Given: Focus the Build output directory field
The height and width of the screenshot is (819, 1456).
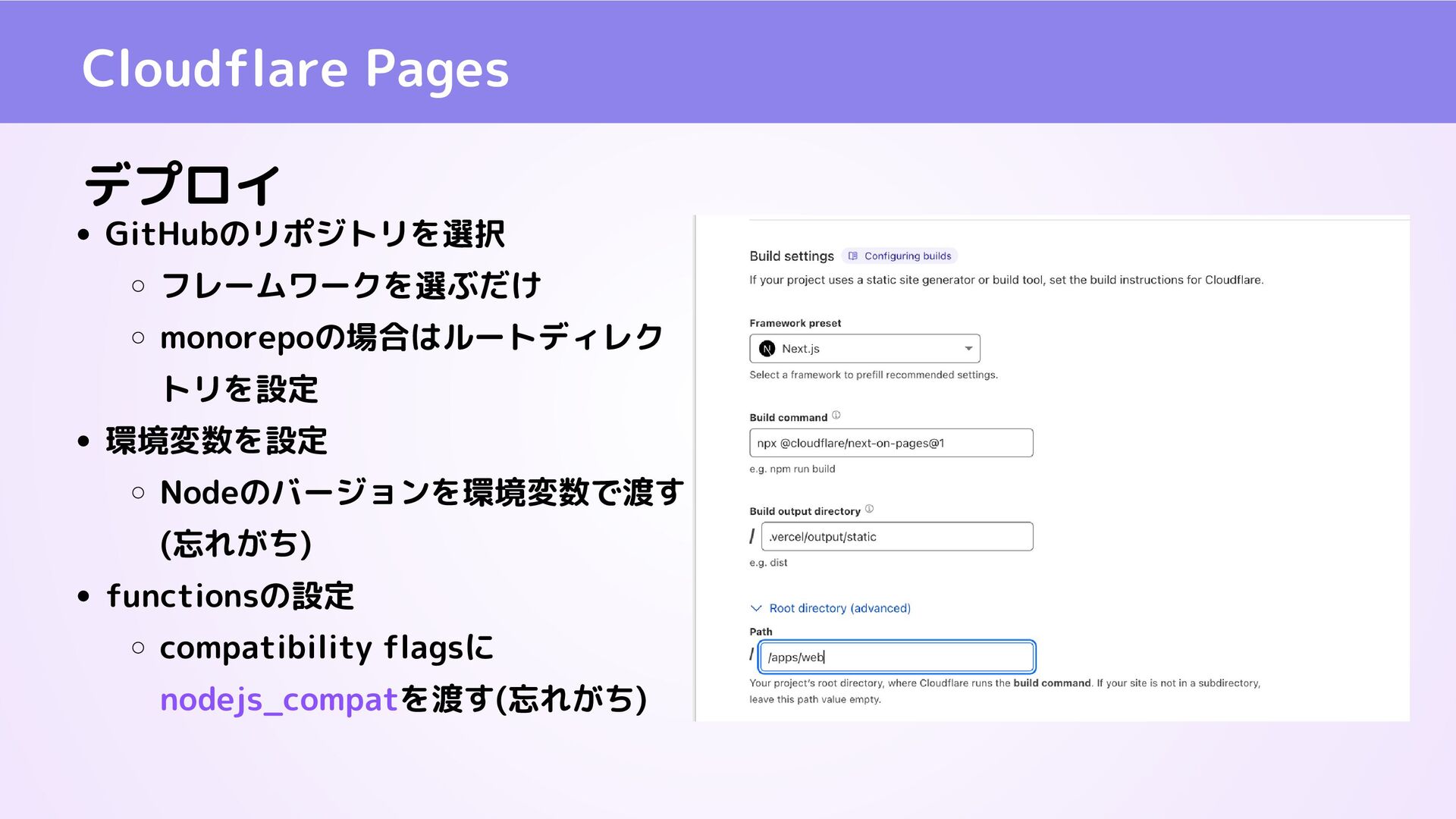Looking at the screenshot, I should tap(897, 537).
